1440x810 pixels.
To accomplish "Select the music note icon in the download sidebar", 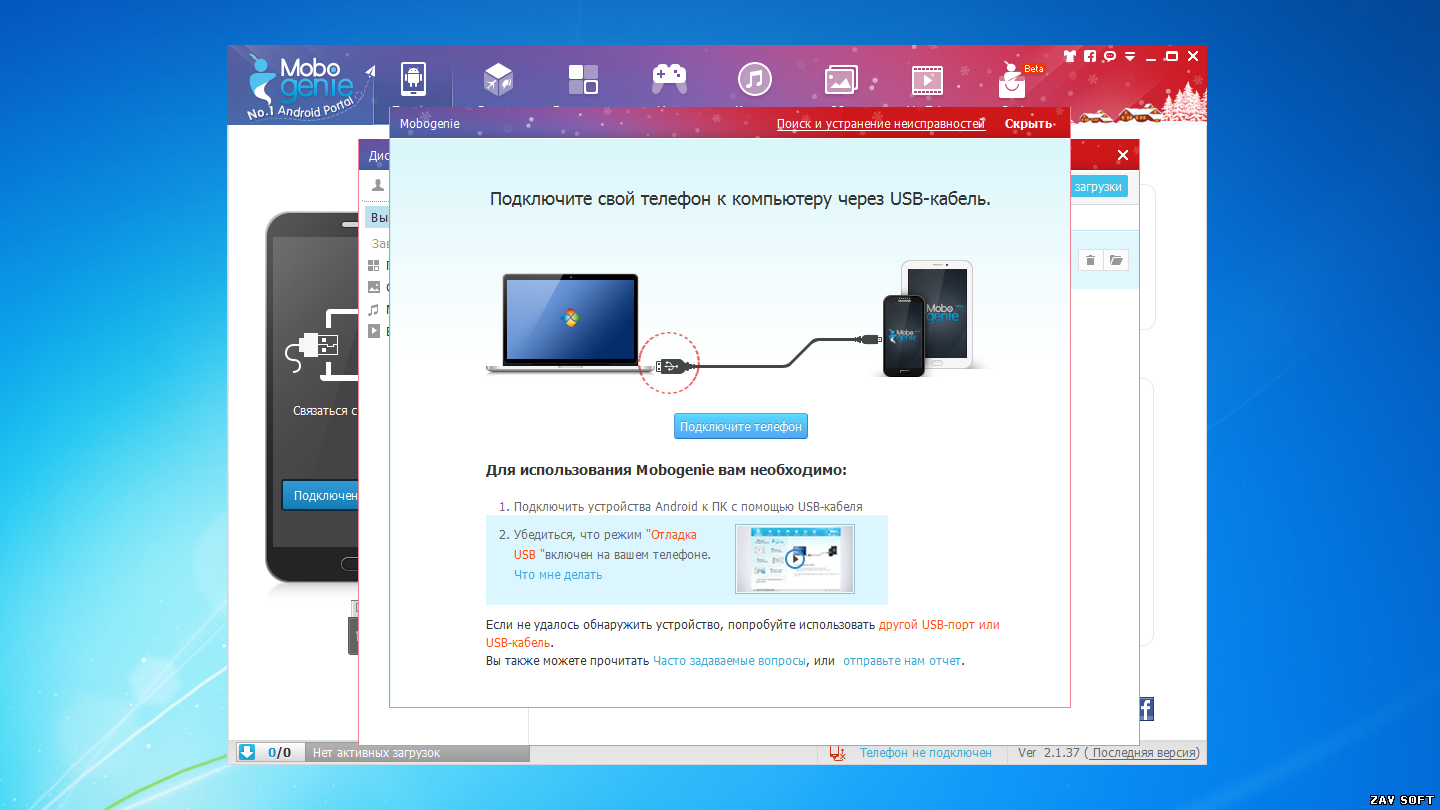I will point(374,309).
